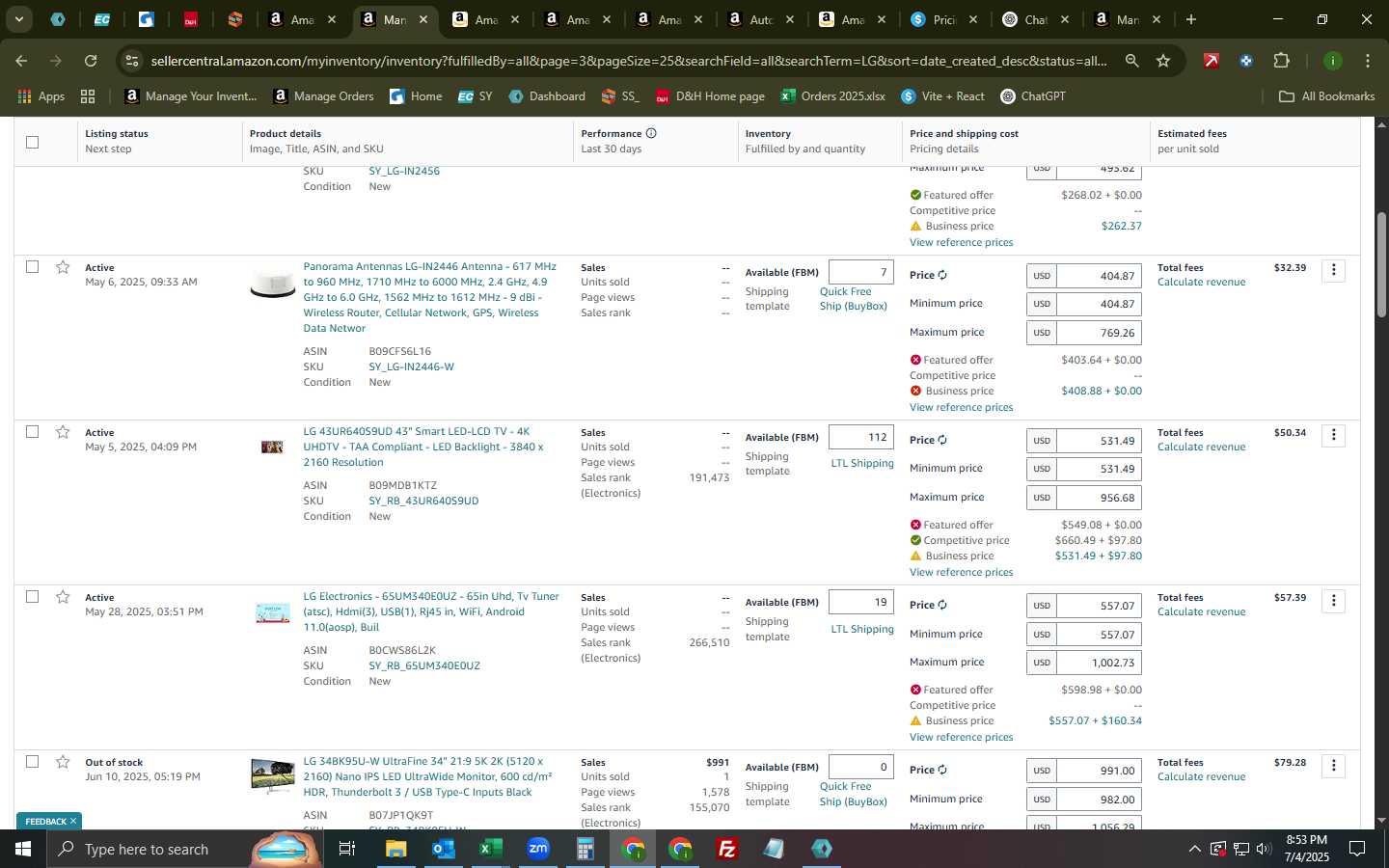Star the LG 43UR640S9UD listing
1389x868 pixels.
[x=63, y=432]
